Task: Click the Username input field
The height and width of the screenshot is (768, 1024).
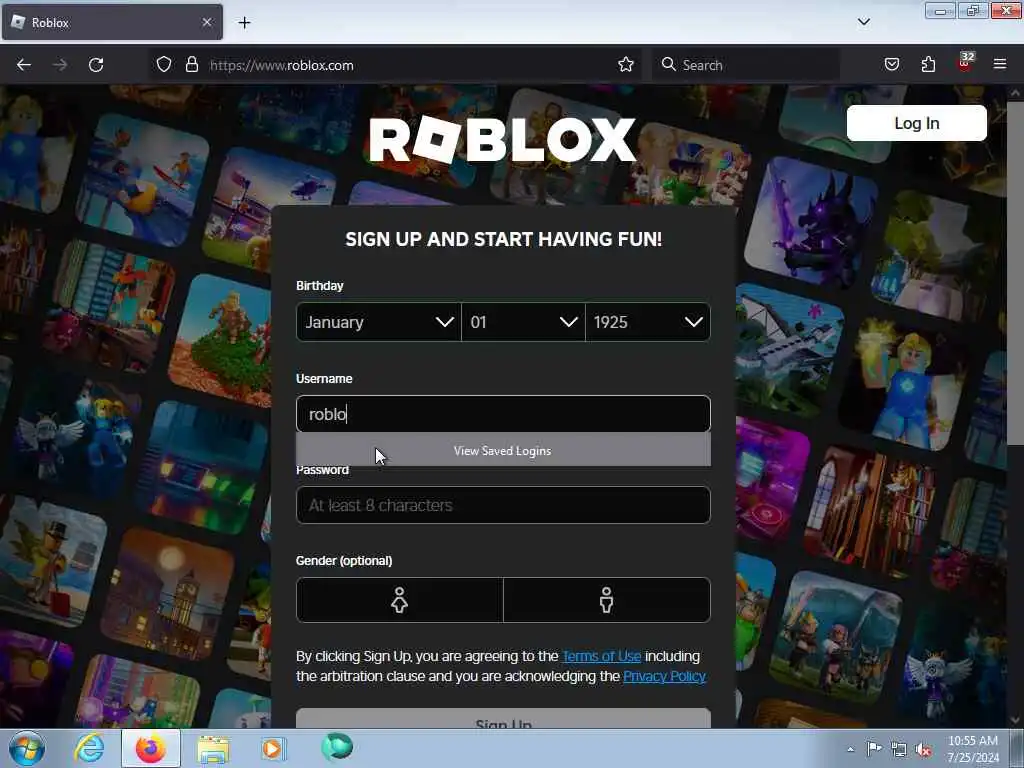Action: point(503,414)
